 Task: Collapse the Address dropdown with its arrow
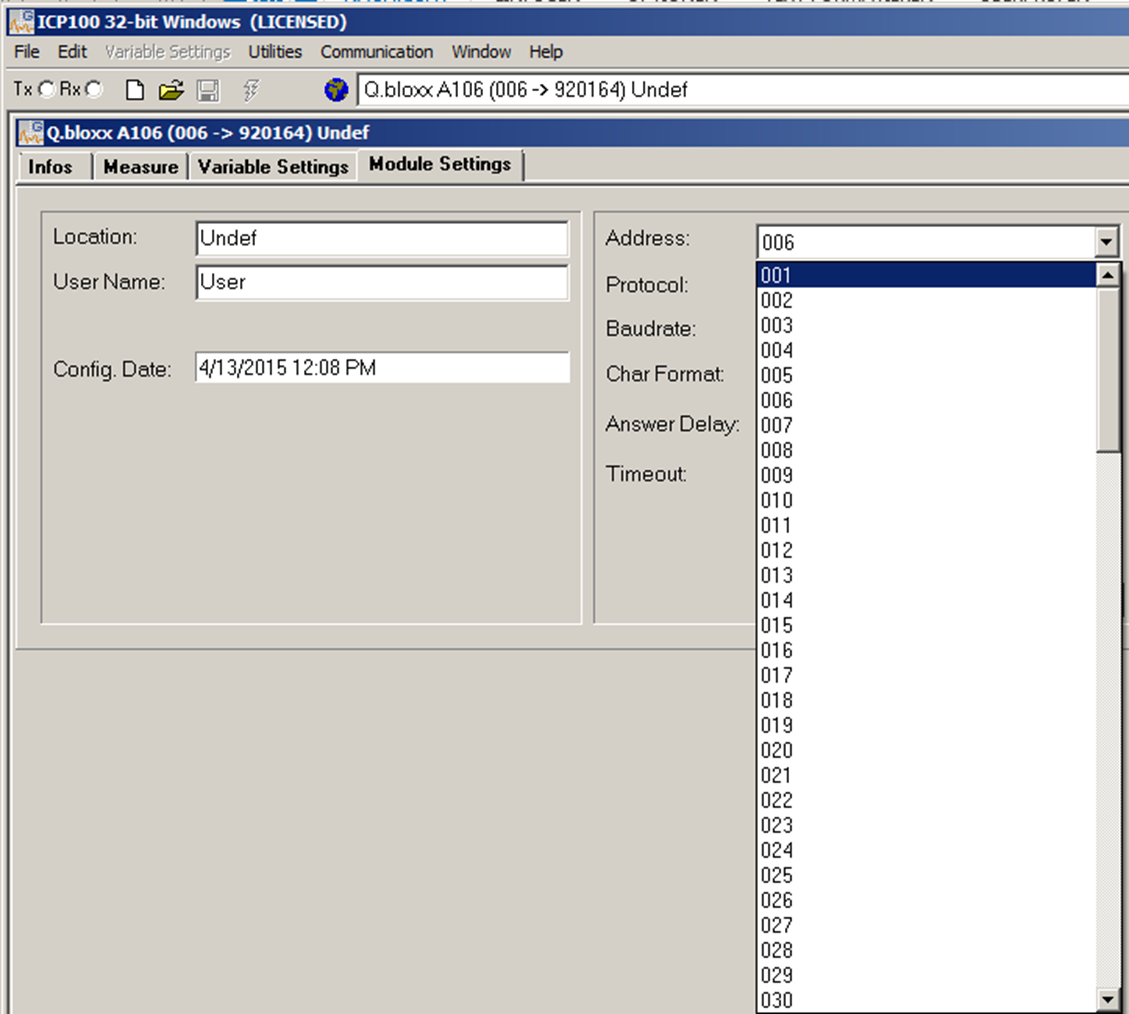pyautogui.click(x=1106, y=240)
